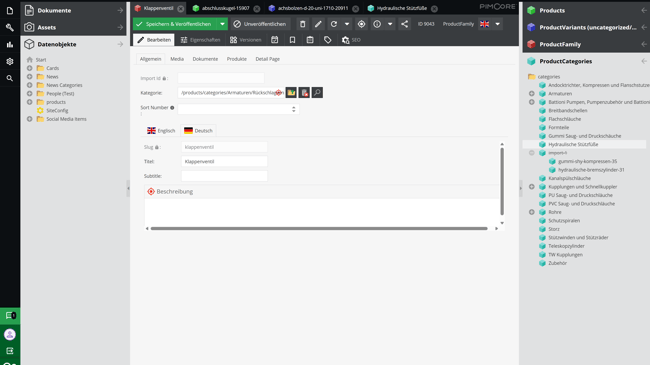Image resolution: width=650 pixels, height=365 pixels.
Task: Select Teleskopzylinder in categories tree
Action: pyautogui.click(x=566, y=246)
